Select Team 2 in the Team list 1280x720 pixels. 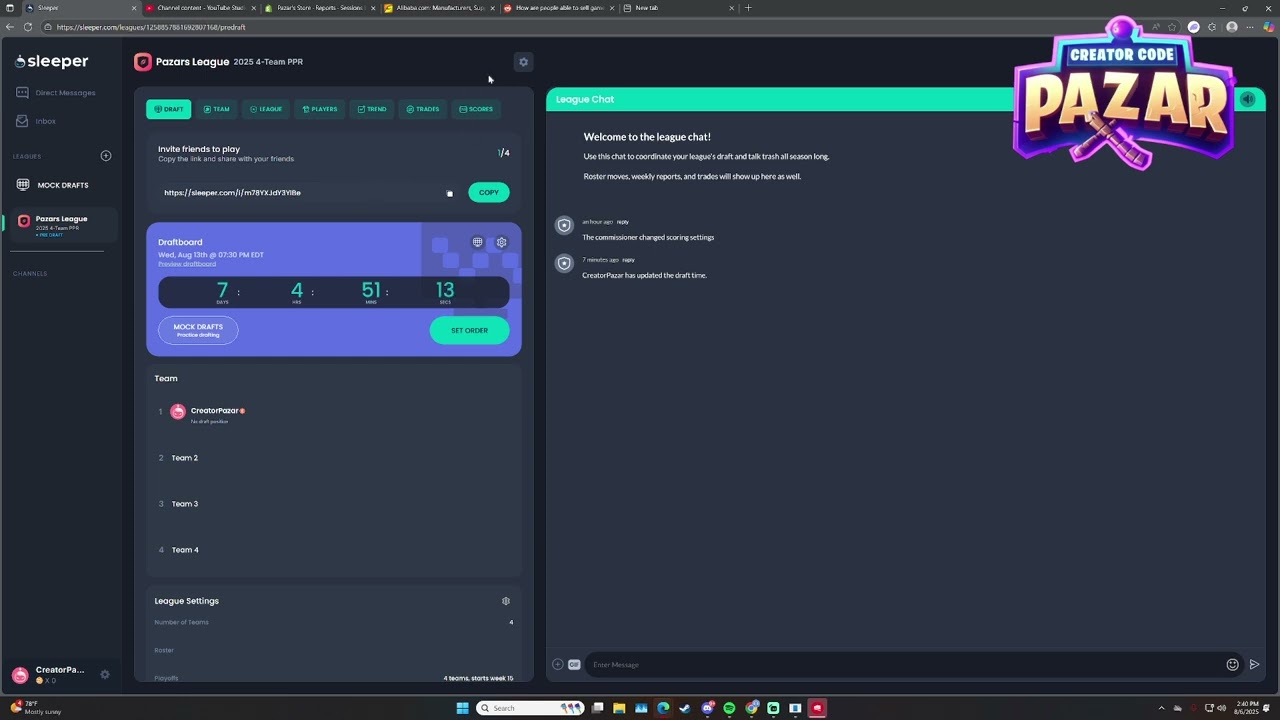pyautogui.click(x=185, y=458)
